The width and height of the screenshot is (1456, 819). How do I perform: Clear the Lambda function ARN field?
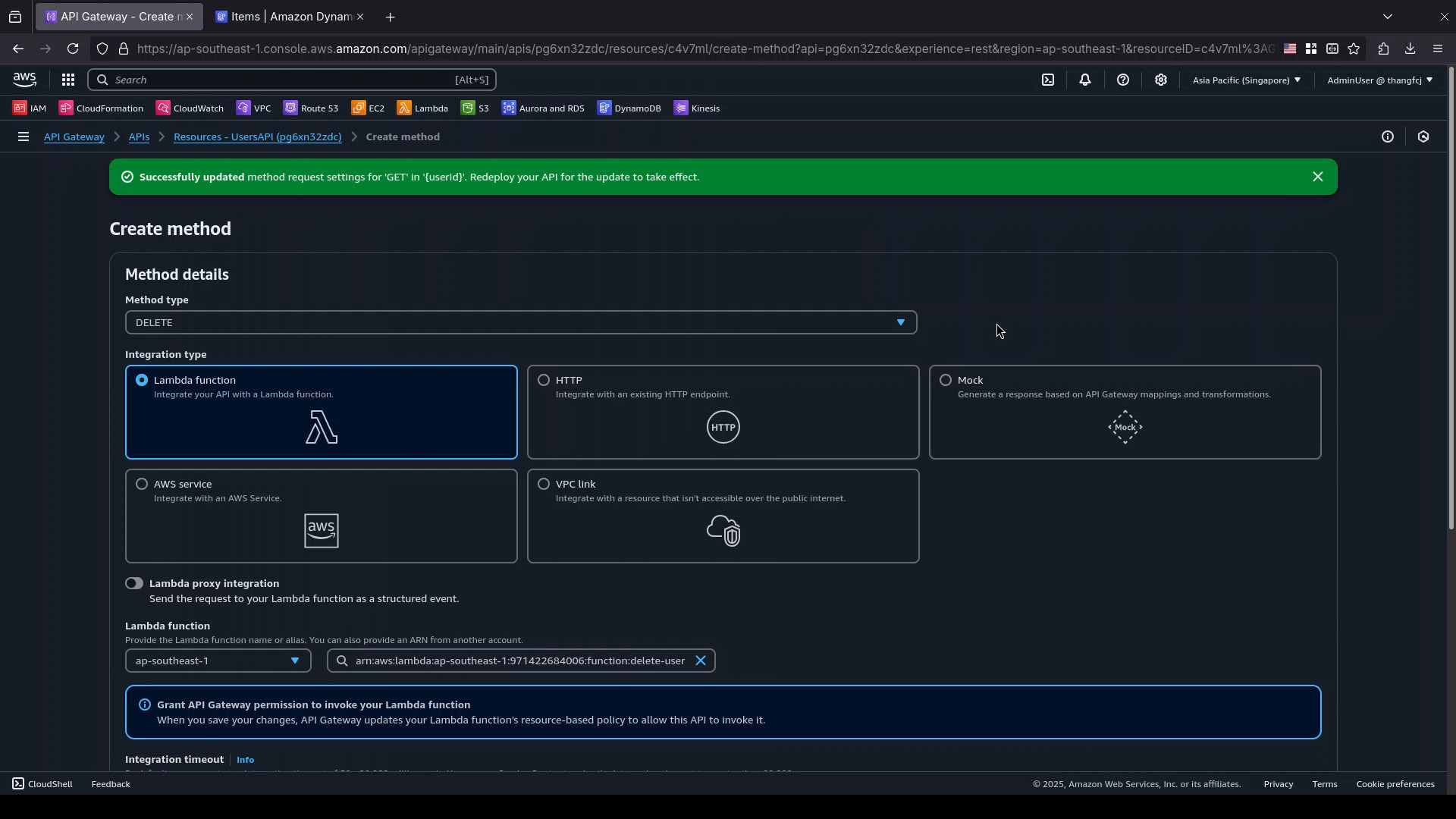[x=701, y=661]
